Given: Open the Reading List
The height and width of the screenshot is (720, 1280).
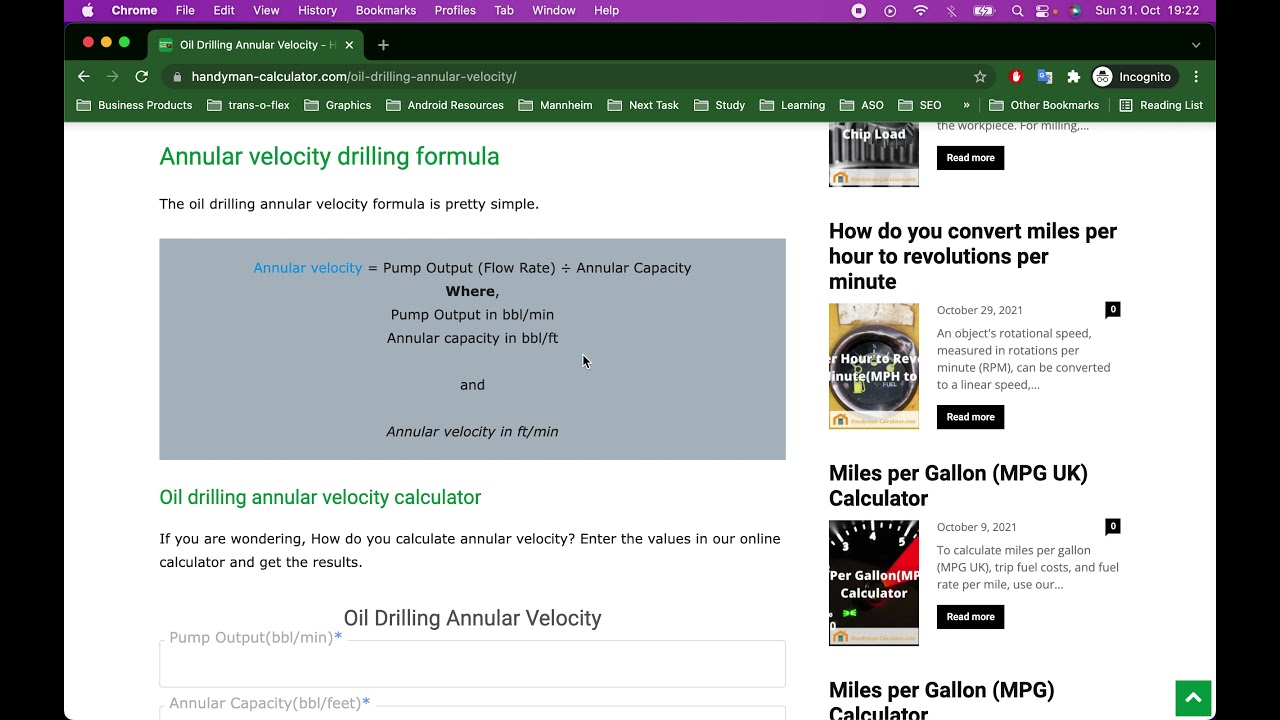Looking at the screenshot, I should [1161, 105].
